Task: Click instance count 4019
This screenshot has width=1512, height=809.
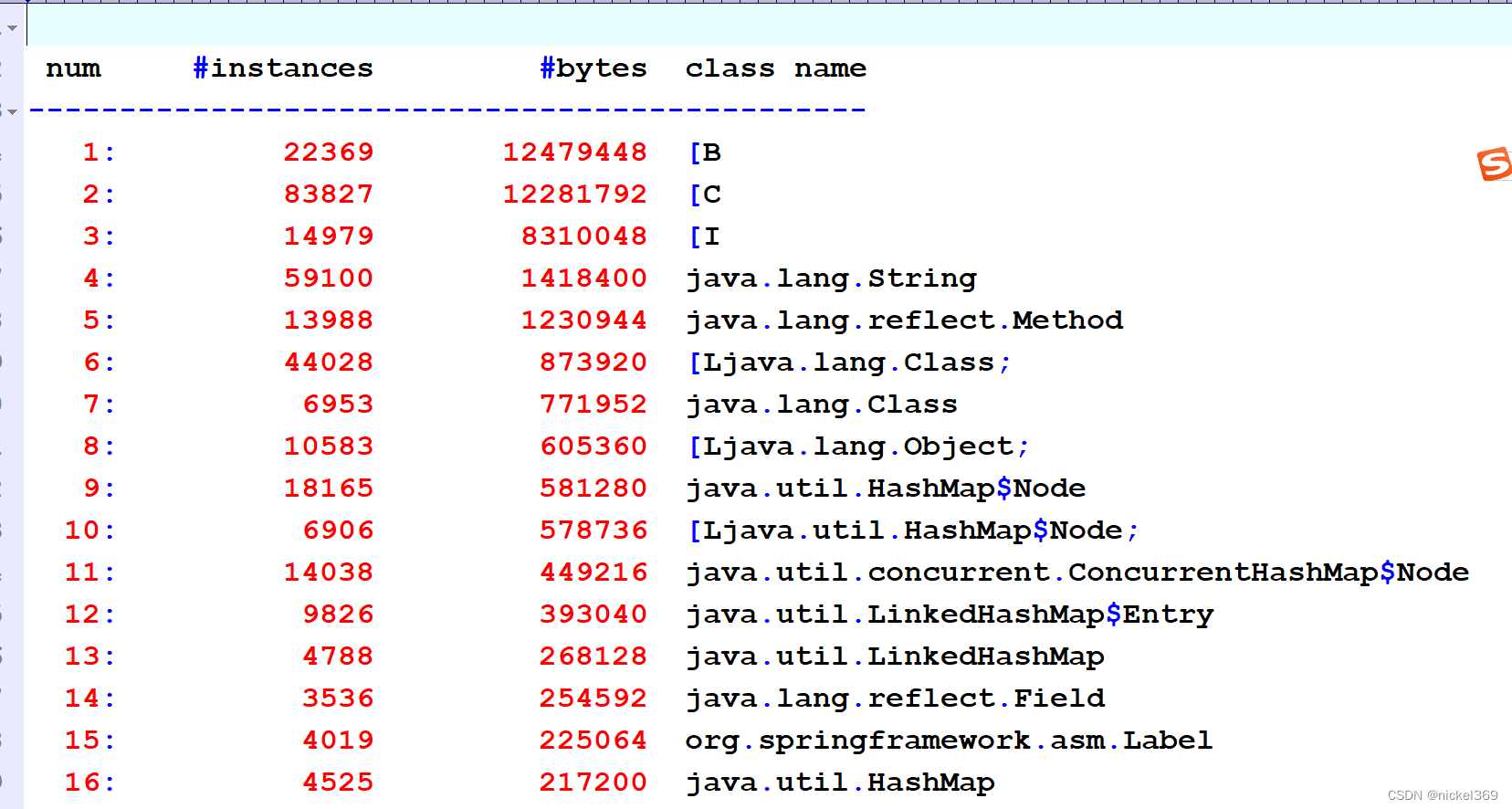Action: (338, 741)
